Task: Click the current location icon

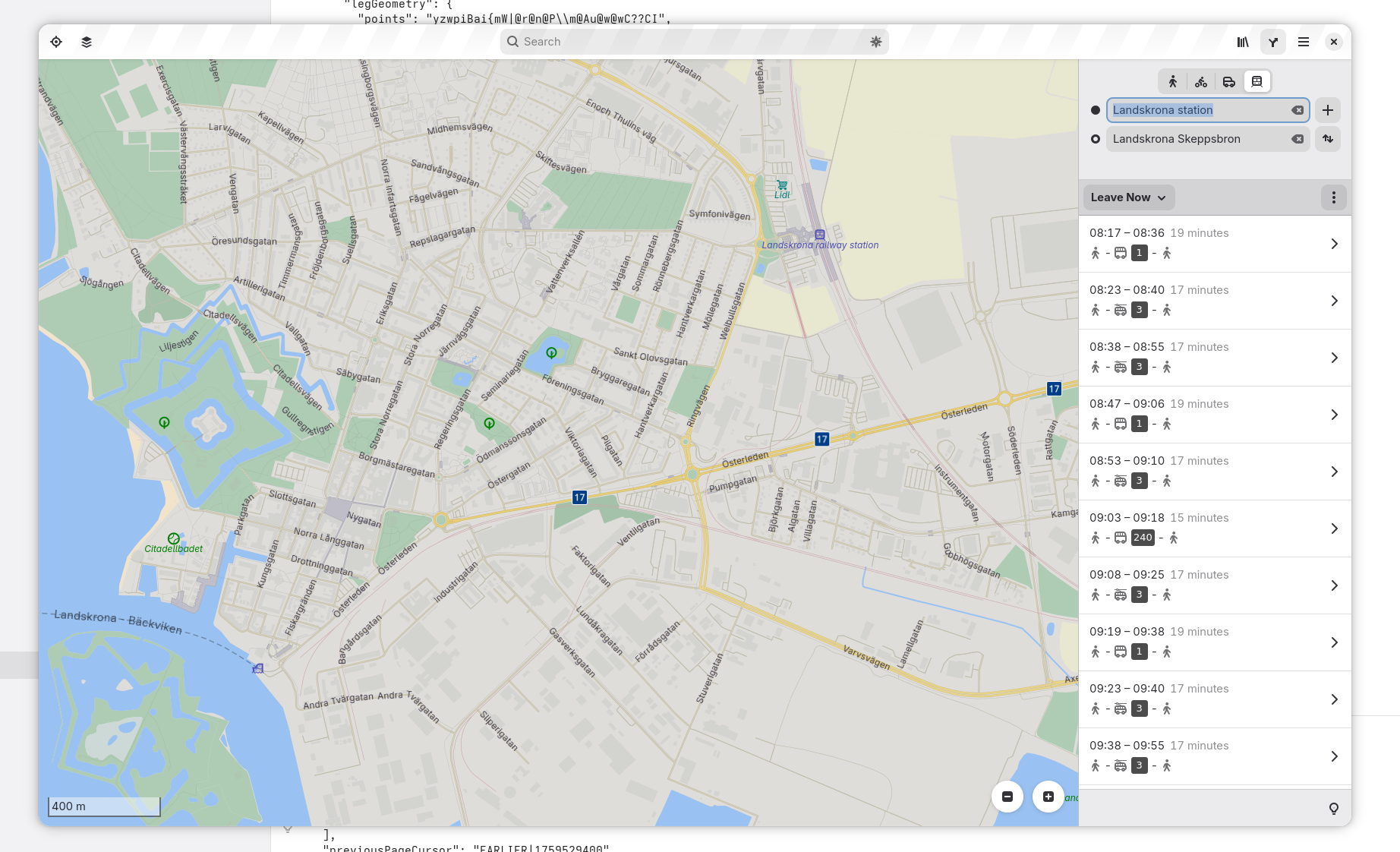Action: pyautogui.click(x=56, y=42)
